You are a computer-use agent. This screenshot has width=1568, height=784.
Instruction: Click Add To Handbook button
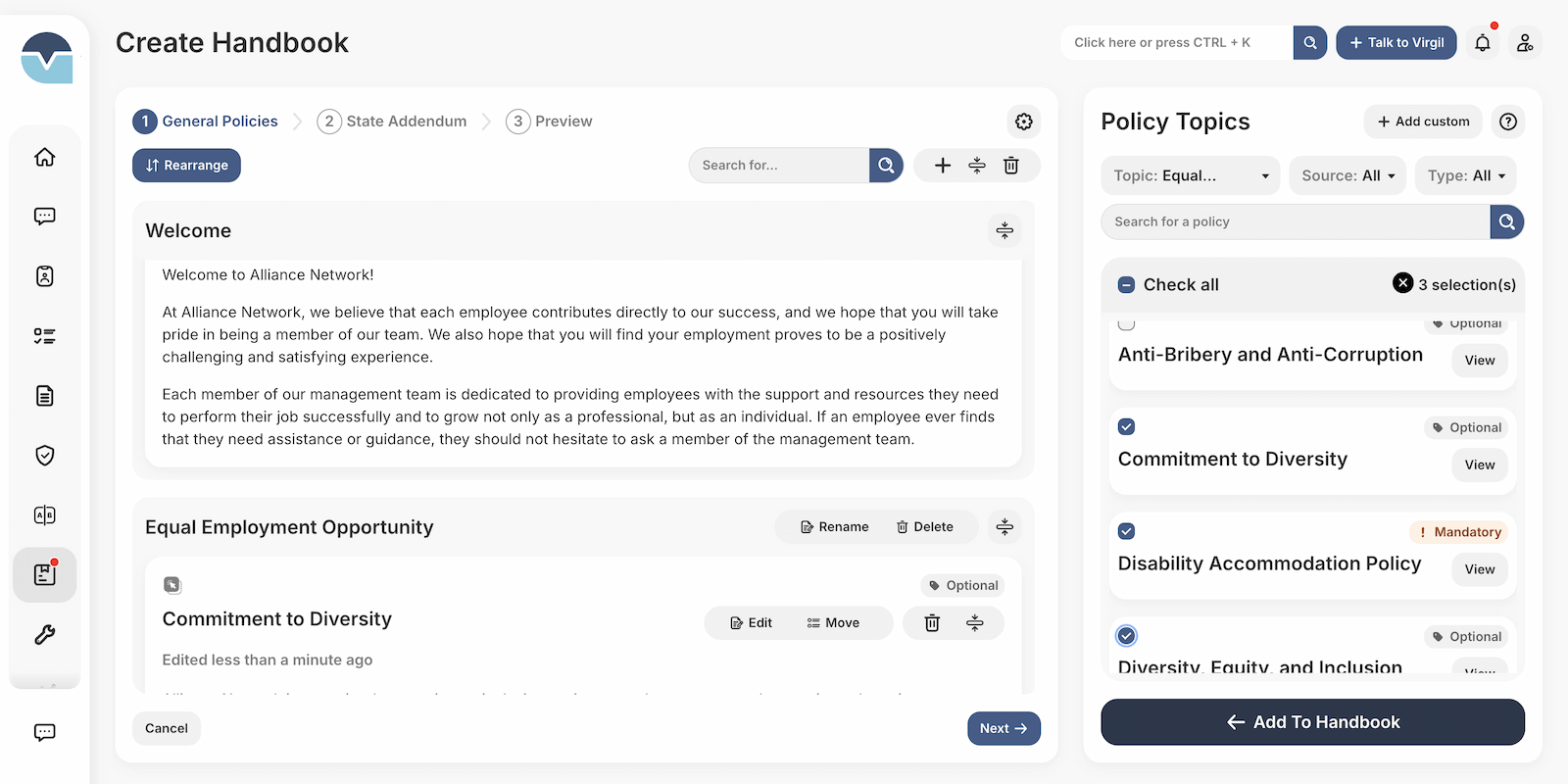coord(1312,722)
